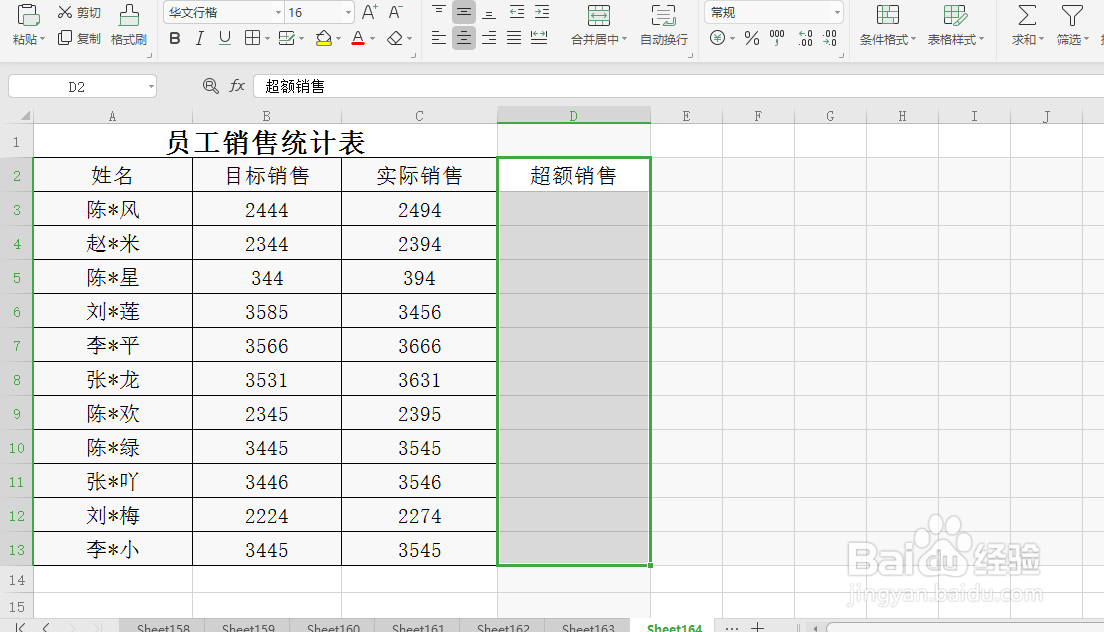Click the zoom lookup icon beside fx
This screenshot has height=632, width=1104.
click(210, 86)
